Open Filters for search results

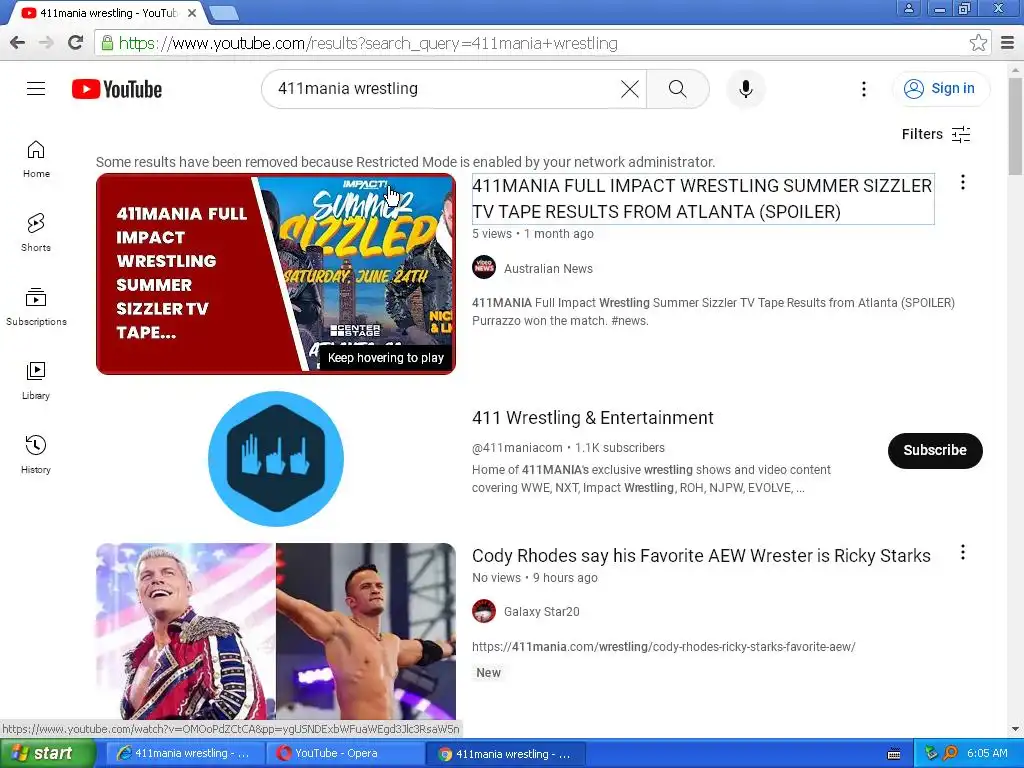tap(936, 135)
